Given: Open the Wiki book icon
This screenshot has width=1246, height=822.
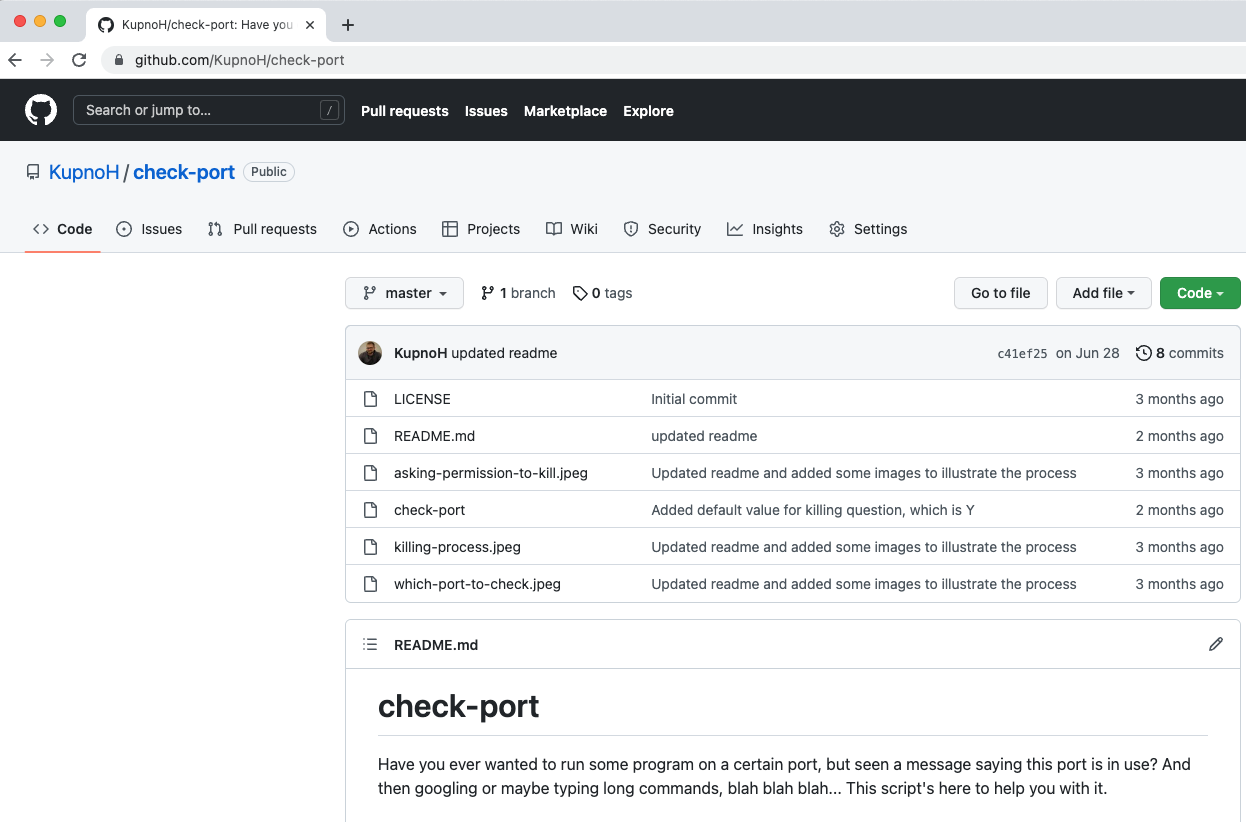Looking at the screenshot, I should click(x=554, y=229).
